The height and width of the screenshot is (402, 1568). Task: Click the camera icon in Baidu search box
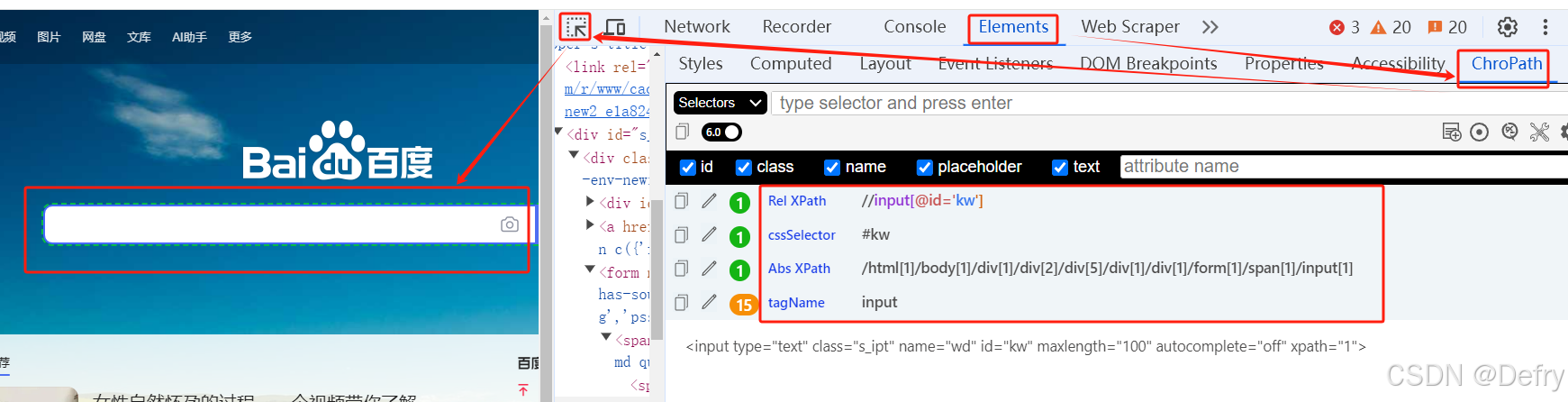point(510,224)
